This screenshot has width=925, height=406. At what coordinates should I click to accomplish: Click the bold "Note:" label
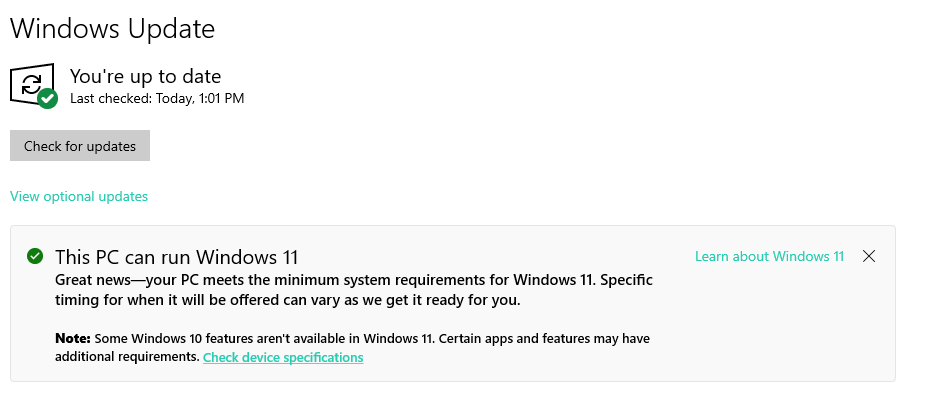click(73, 338)
